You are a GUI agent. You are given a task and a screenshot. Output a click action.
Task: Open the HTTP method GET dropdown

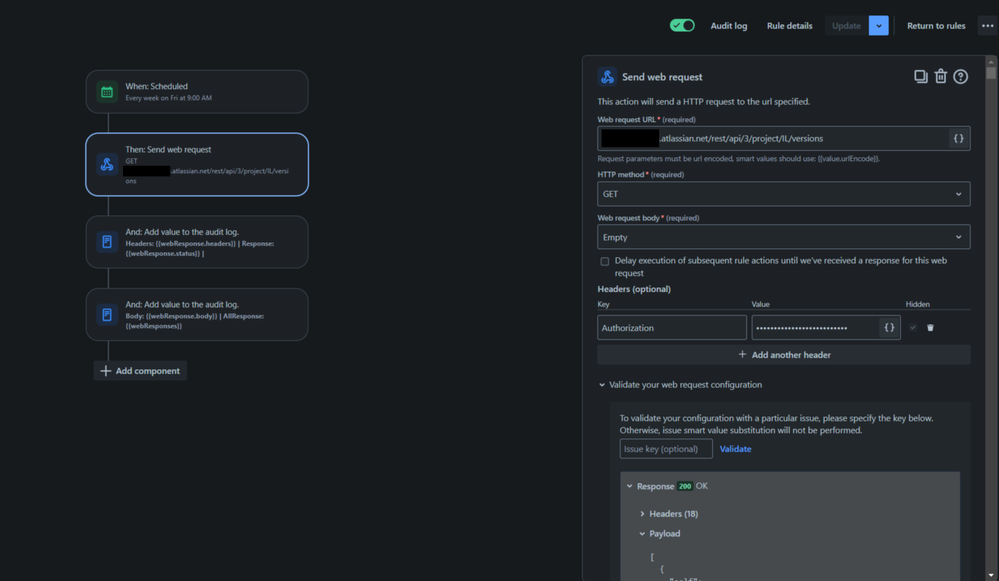pyautogui.click(x=784, y=194)
